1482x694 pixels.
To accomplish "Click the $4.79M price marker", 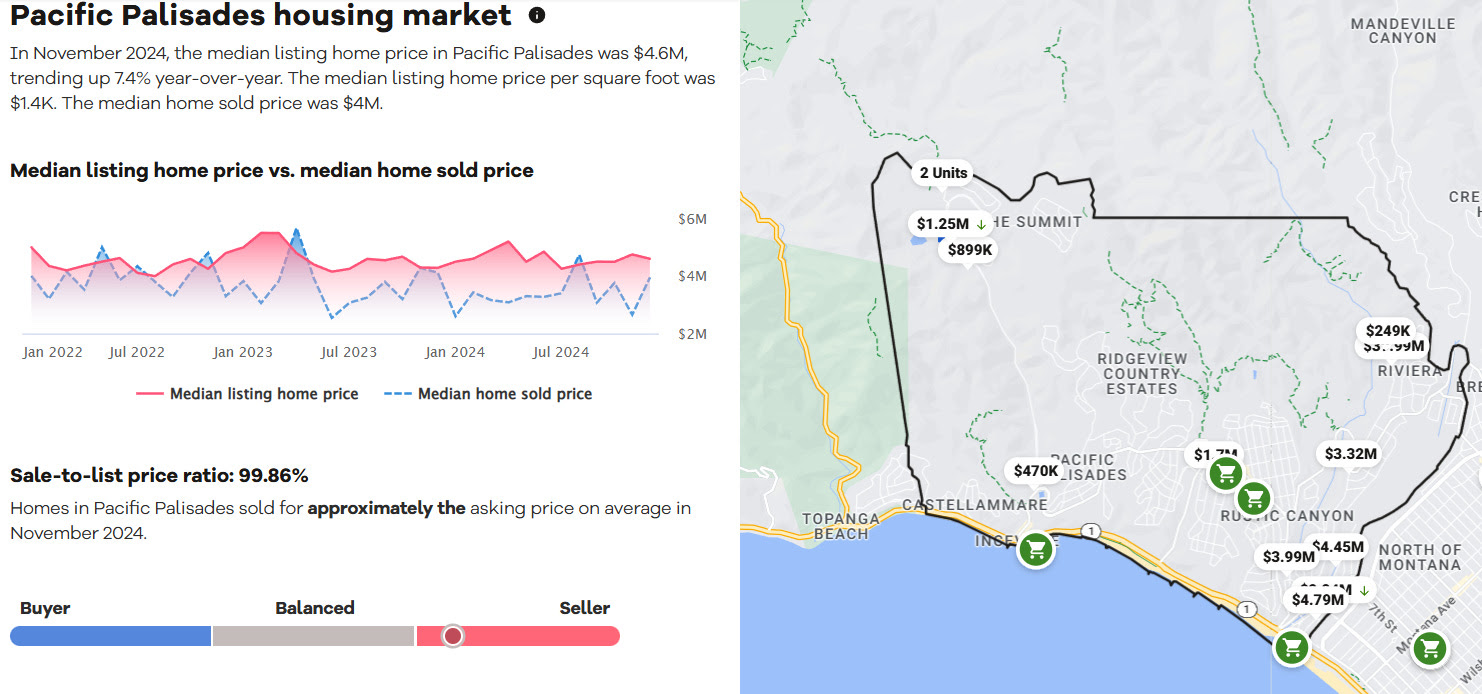I will click(x=1317, y=600).
